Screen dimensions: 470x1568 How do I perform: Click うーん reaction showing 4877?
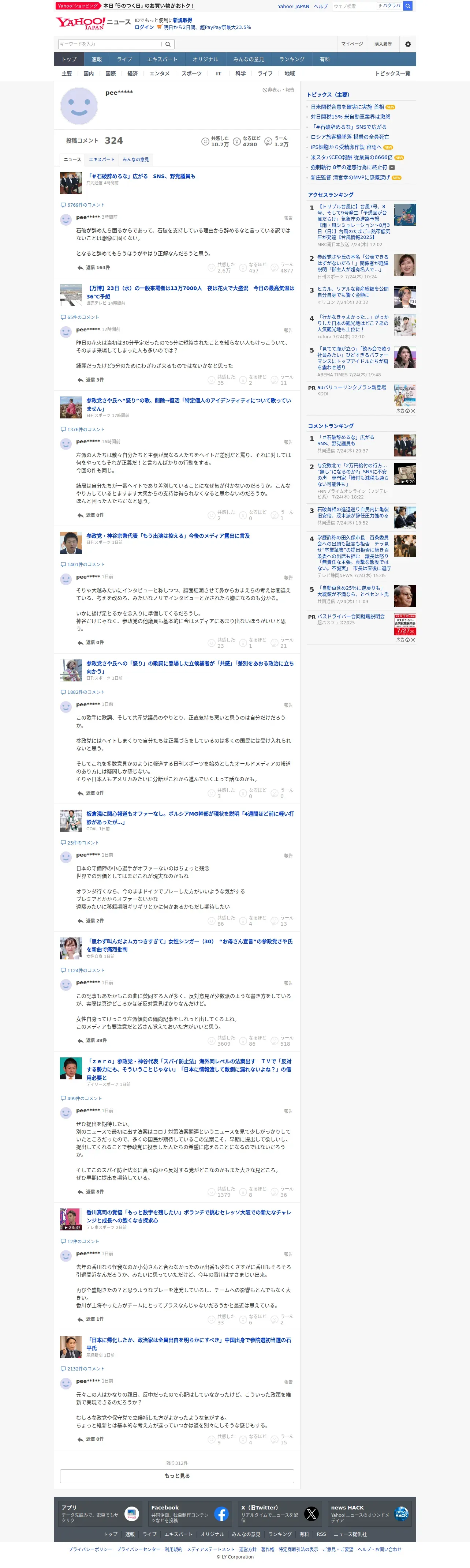pyautogui.click(x=283, y=267)
